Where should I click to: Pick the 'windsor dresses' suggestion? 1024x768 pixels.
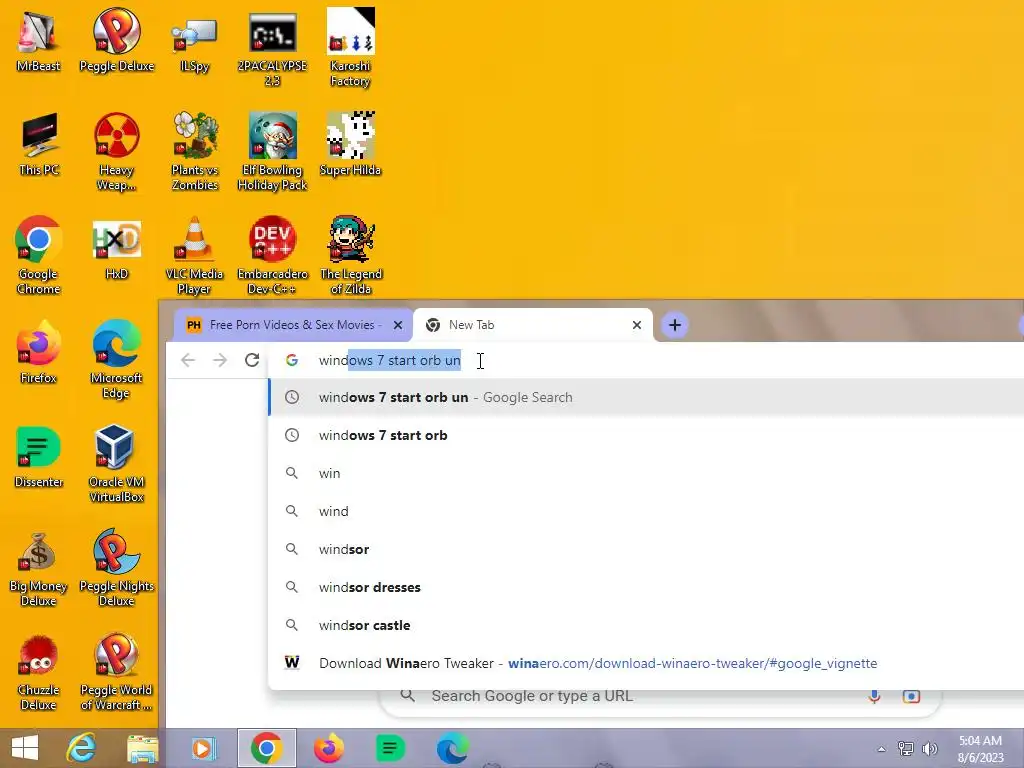647,587
